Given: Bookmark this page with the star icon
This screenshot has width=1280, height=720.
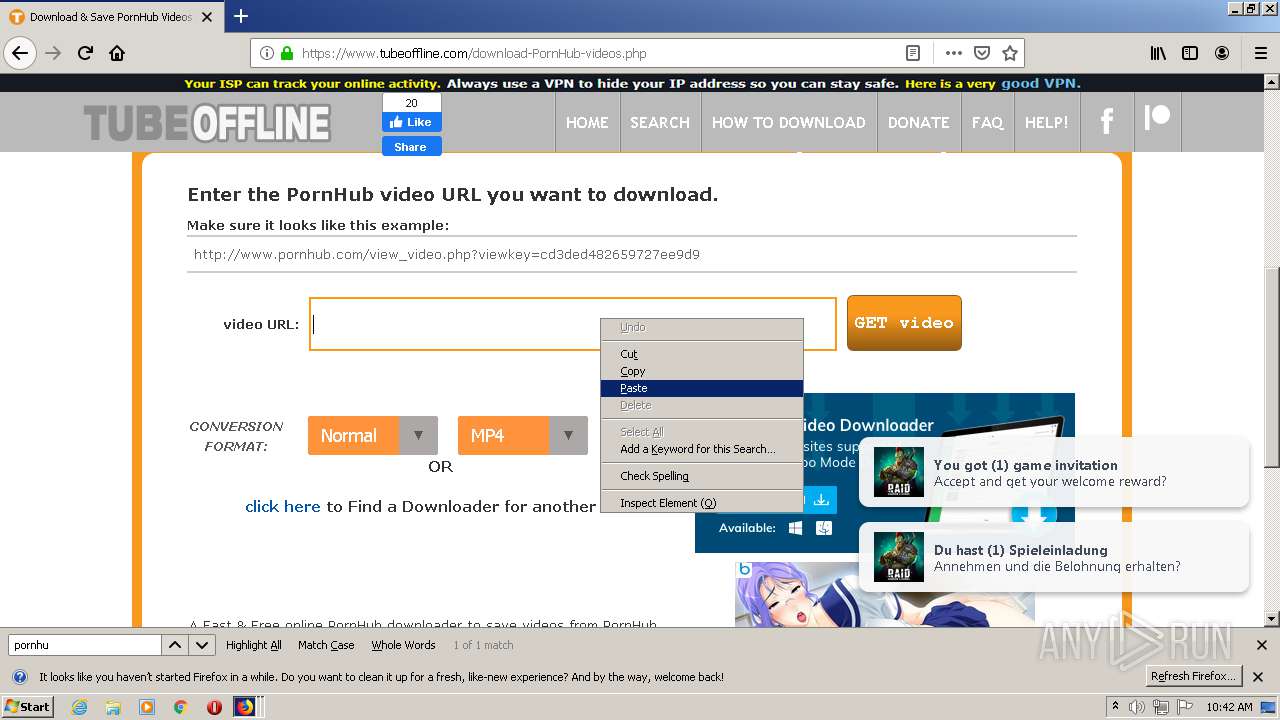Looking at the screenshot, I should pyautogui.click(x=1010, y=53).
